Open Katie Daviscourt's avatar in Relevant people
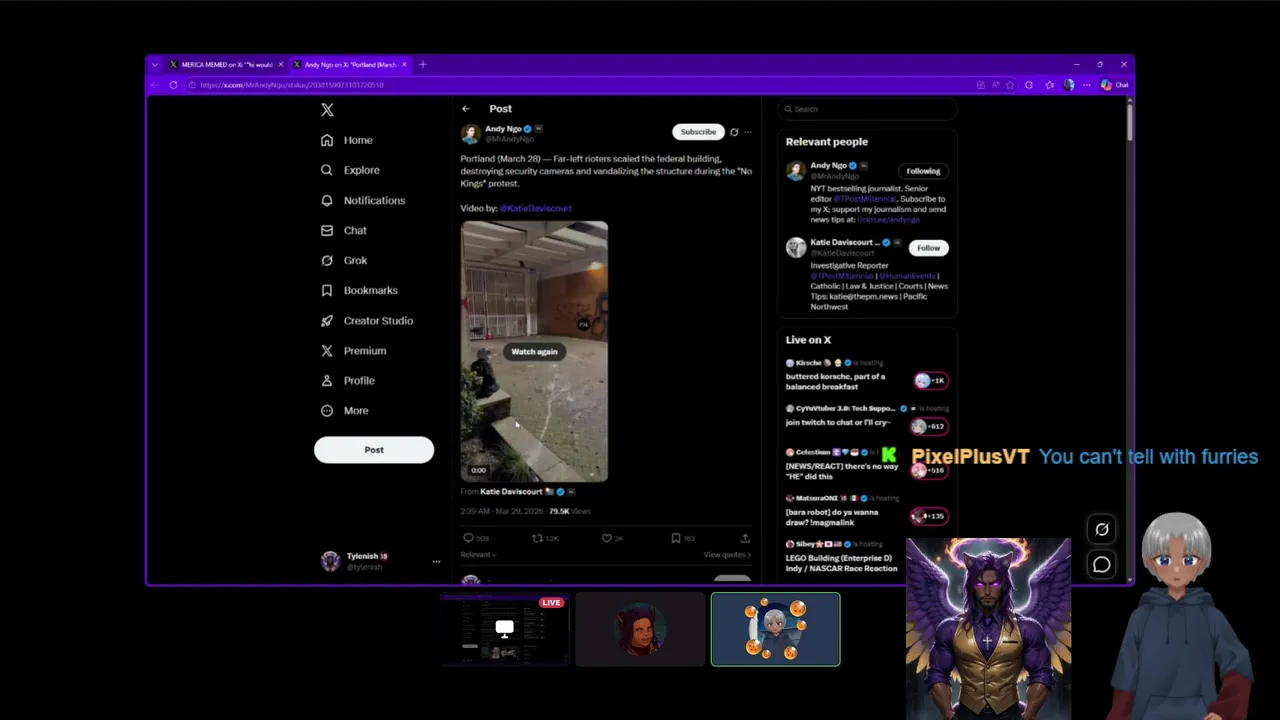 coord(795,248)
